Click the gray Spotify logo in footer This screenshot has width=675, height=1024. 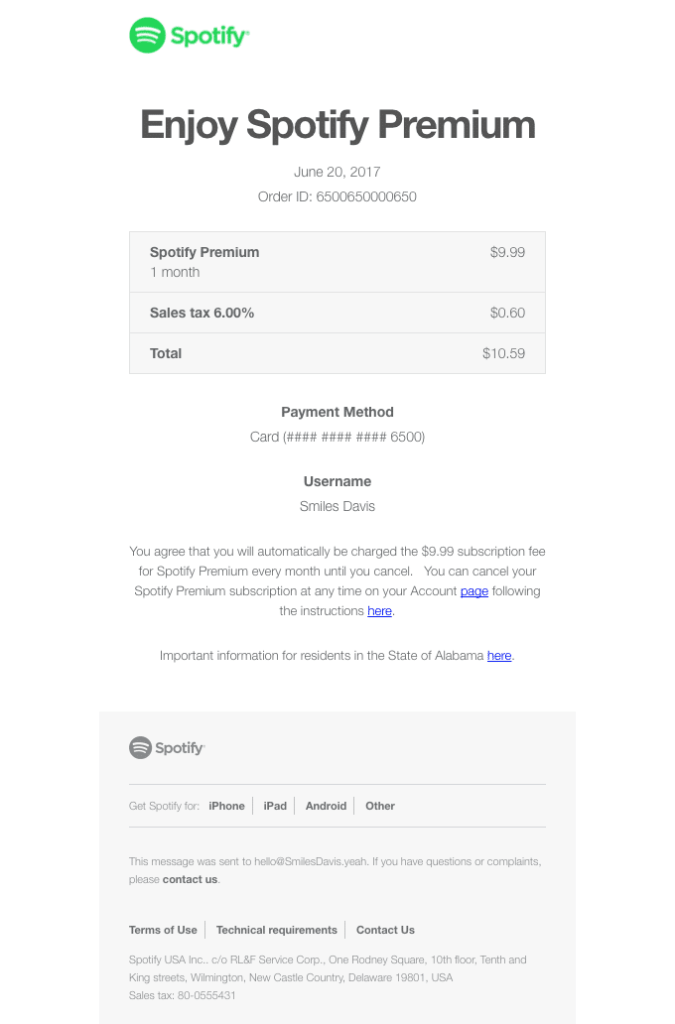[x=167, y=748]
